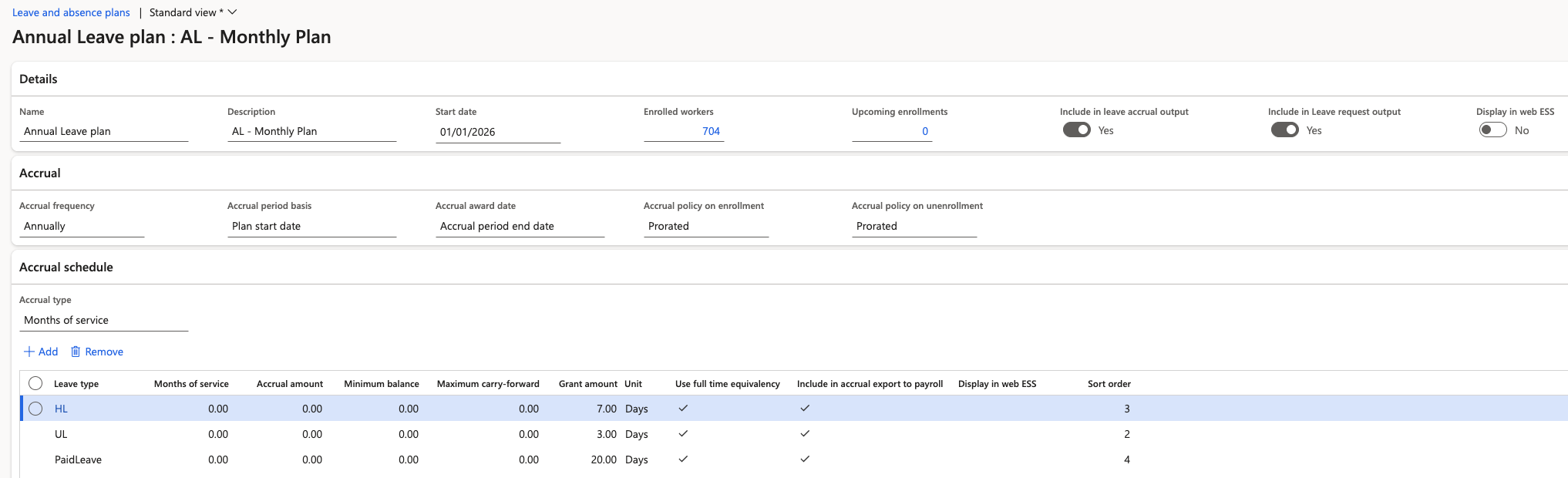Viewport: 1568px width, 478px height.
Task: Click grant amount 7.00 in HL row
Action: [x=607, y=409]
